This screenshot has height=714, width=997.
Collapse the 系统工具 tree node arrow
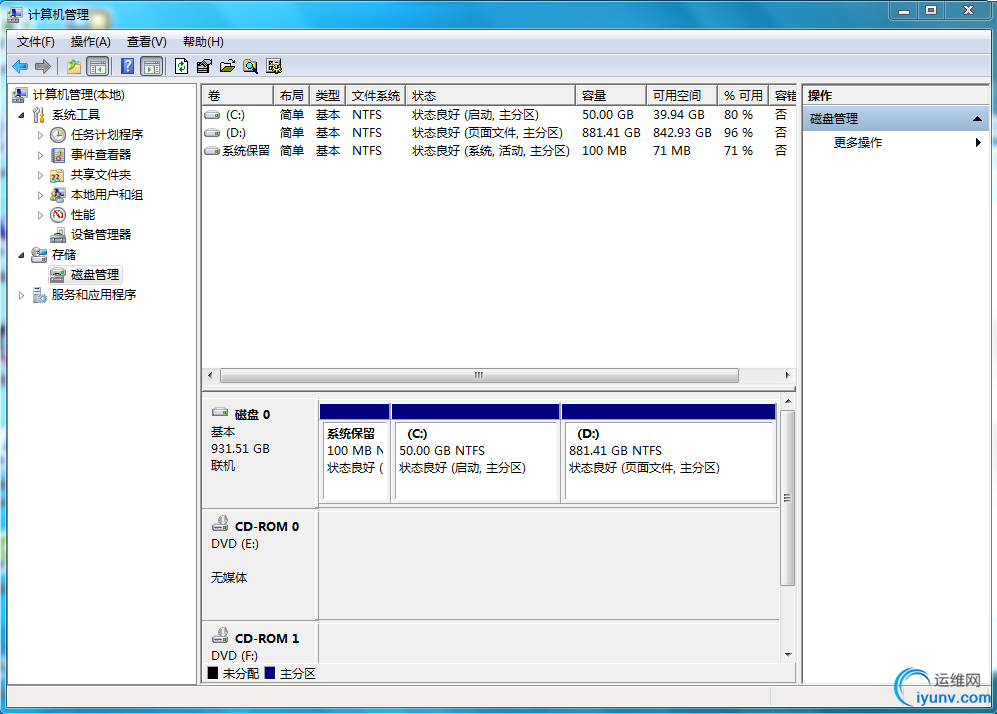coord(22,115)
